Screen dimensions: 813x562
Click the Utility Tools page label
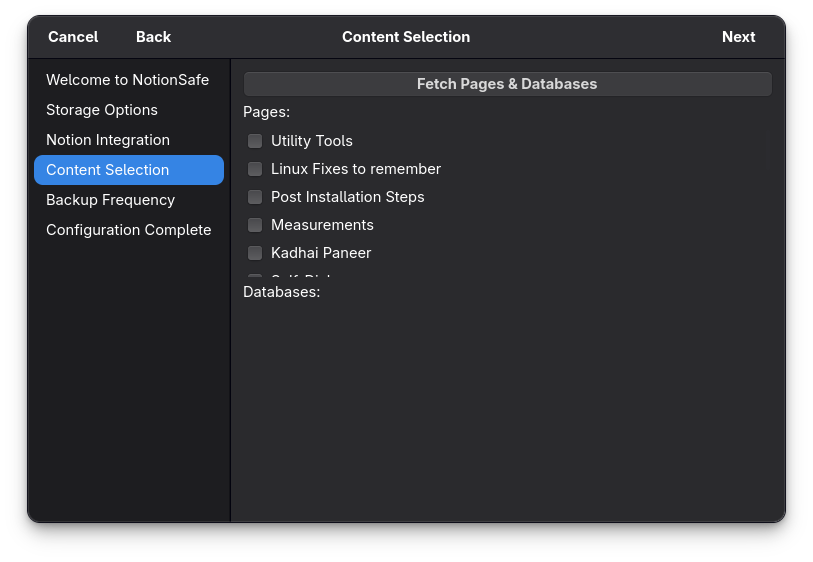point(312,141)
